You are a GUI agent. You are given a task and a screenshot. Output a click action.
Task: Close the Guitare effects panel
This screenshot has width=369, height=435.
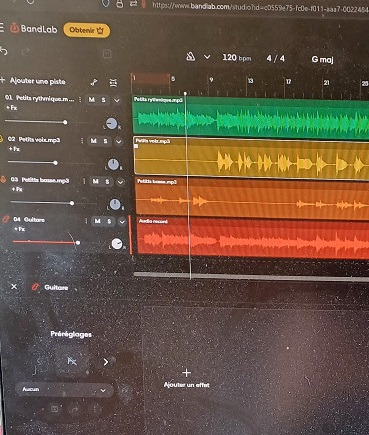click(x=14, y=286)
